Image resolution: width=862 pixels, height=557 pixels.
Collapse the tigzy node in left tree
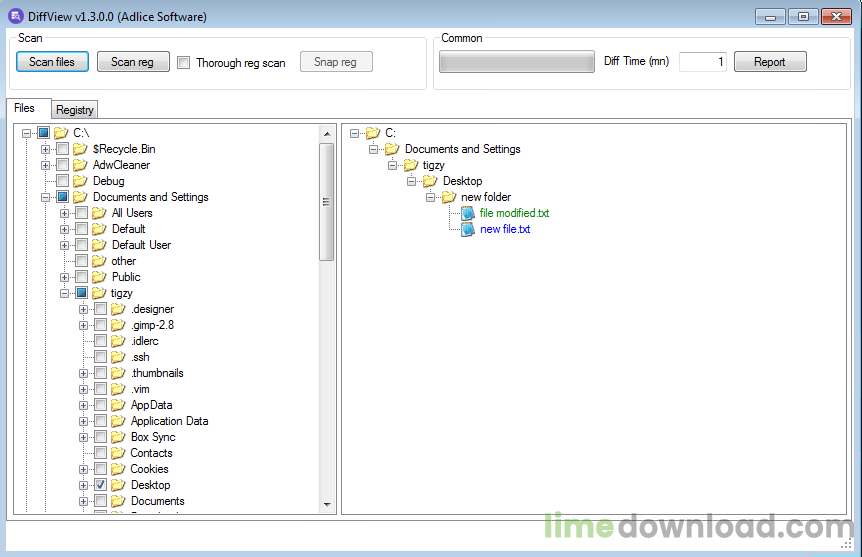pyautogui.click(x=64, y=293)
